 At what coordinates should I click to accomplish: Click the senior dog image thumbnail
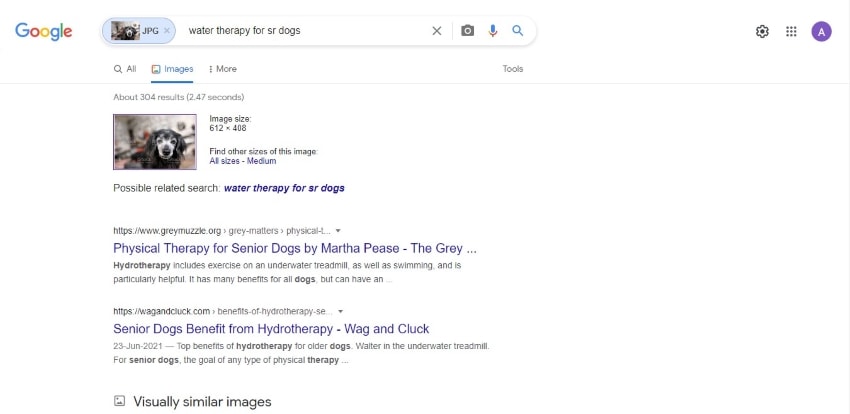pos(155,141)
